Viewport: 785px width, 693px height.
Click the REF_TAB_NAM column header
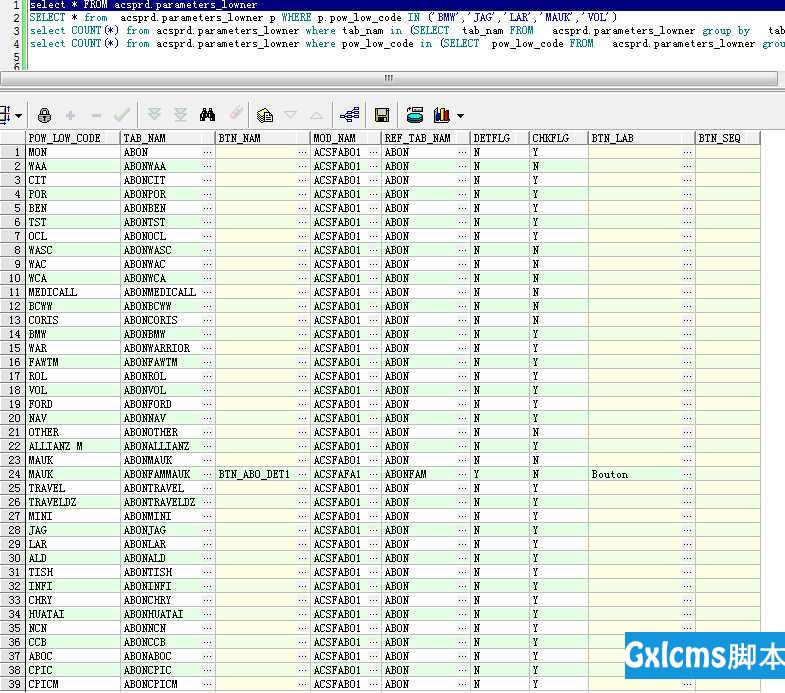[426, 138]
